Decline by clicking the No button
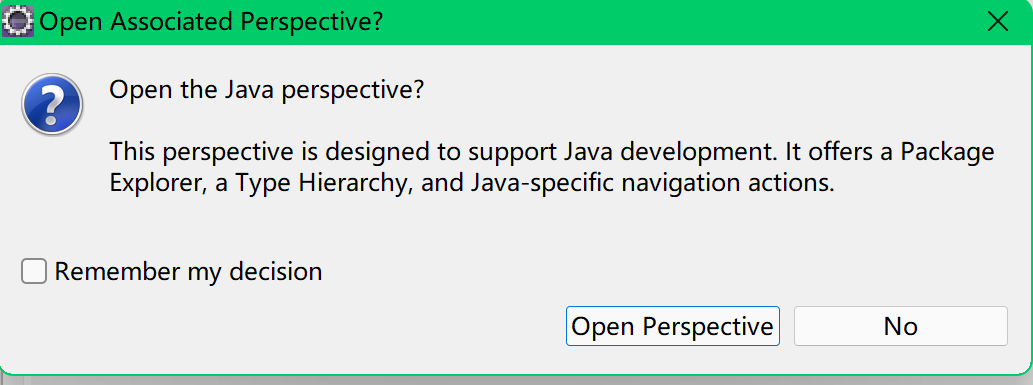 point(901,326)
